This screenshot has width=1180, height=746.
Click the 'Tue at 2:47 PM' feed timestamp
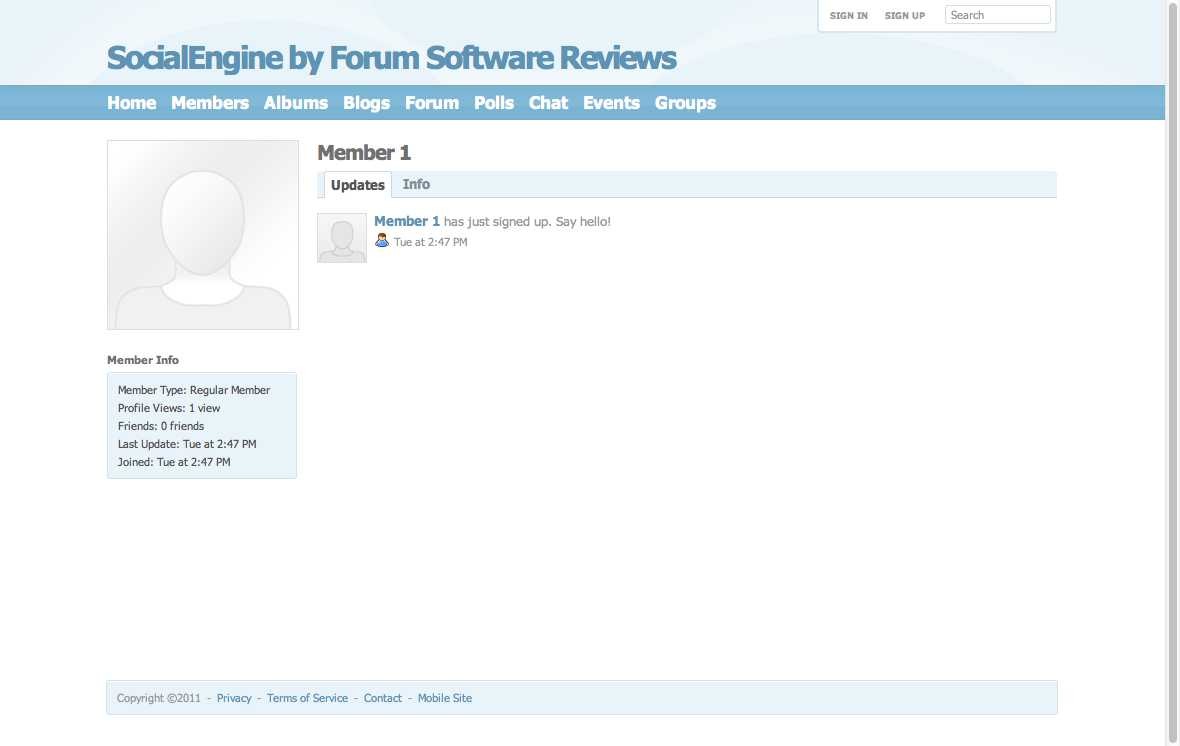click(x=430, y=242)
